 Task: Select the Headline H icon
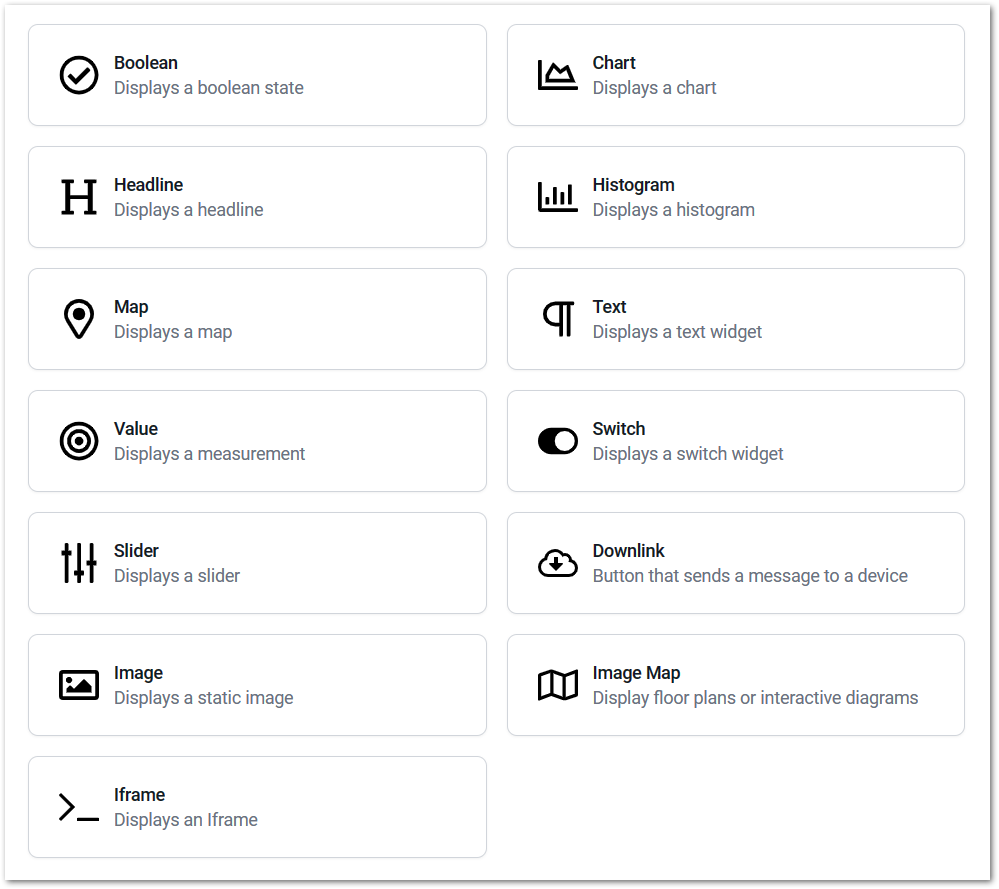click(79, 197)
